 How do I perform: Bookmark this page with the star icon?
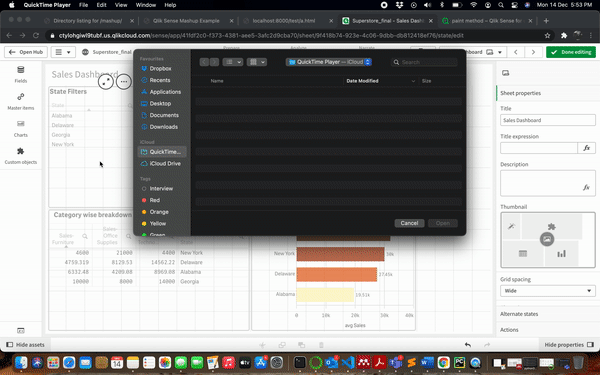tap(547, 36)
